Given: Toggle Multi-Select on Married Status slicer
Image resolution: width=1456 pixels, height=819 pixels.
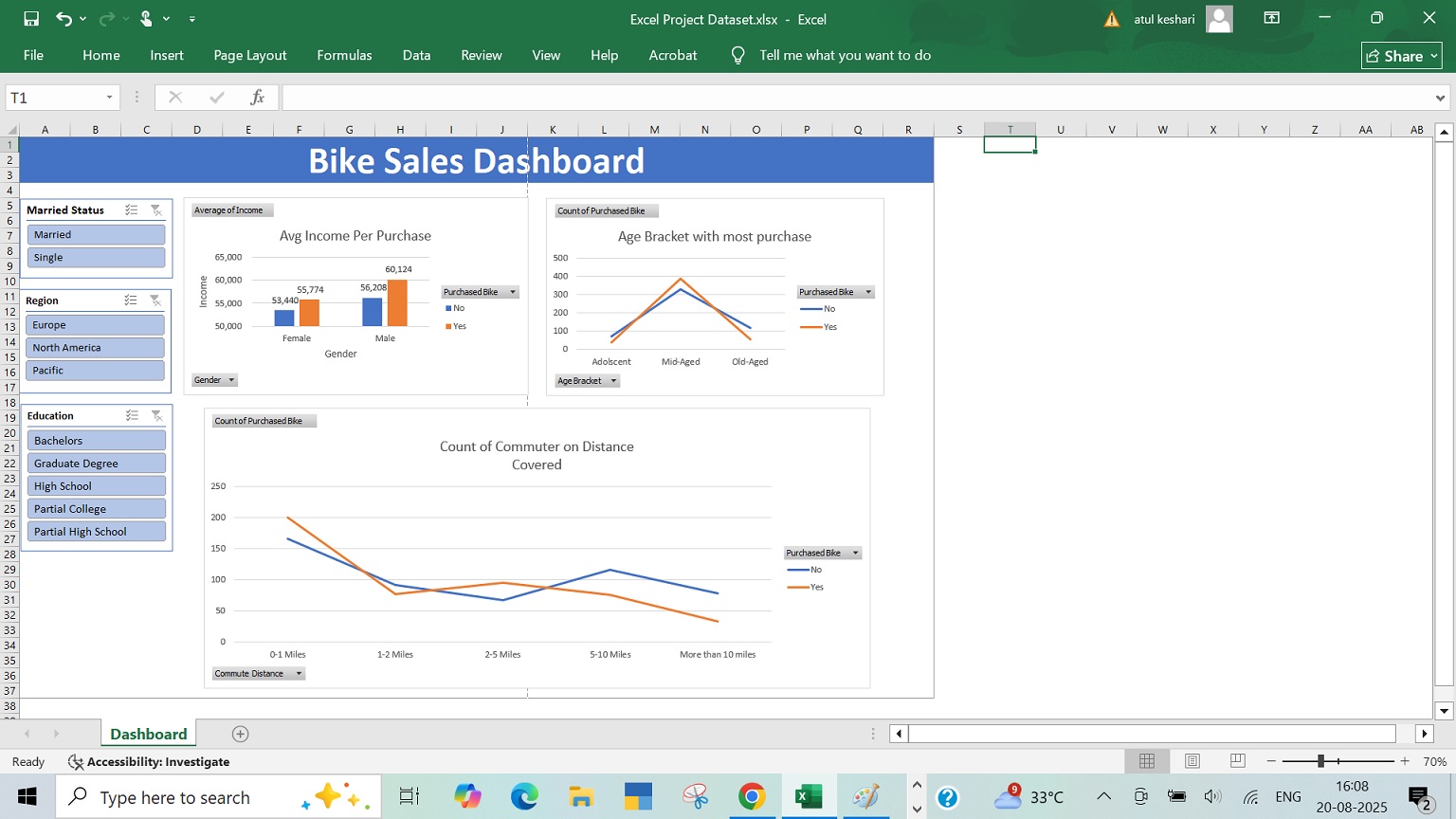Looking at the screenshot, I should pos(132,210).
